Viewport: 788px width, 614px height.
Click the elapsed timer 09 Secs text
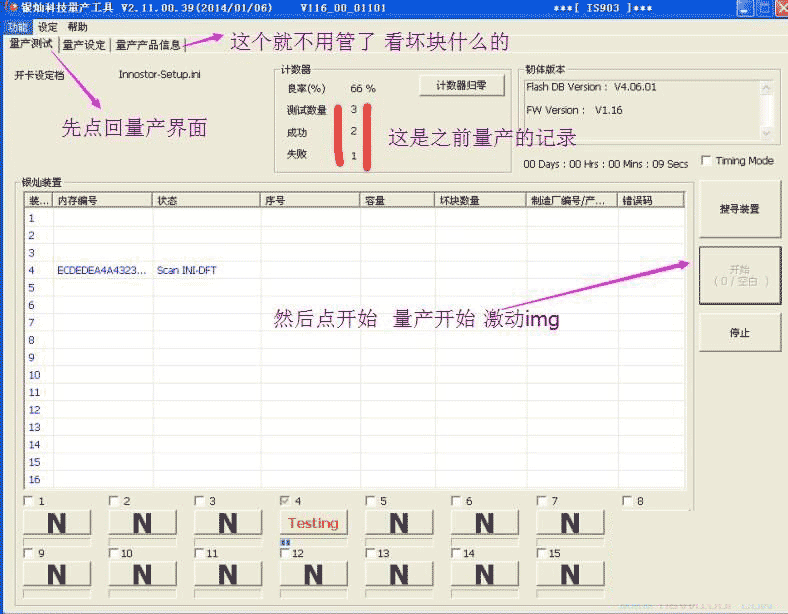pos(670,164)
